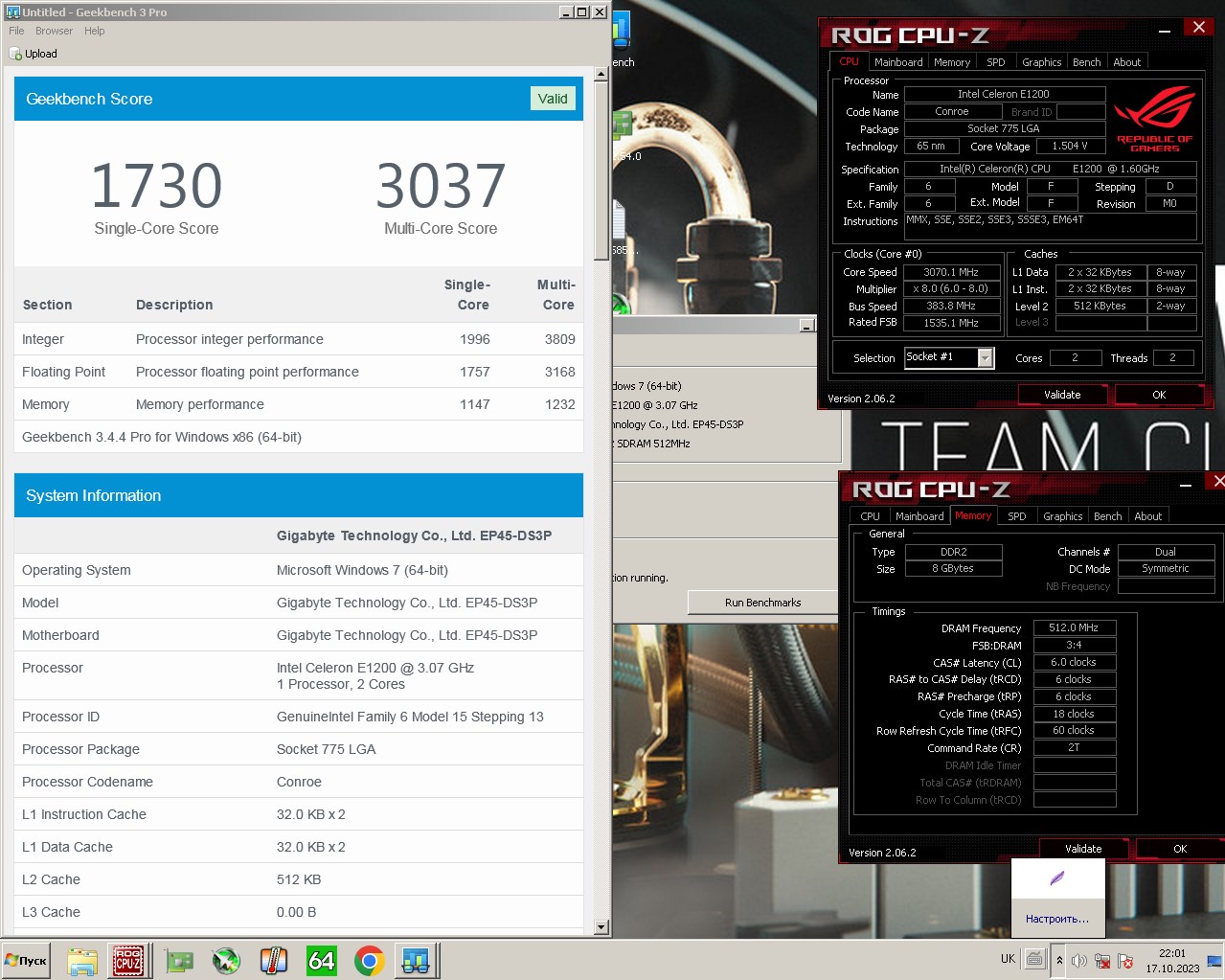Launch Google Chrome from the taskbar
Viewport: 1225px width, 980px height.
point(369,960)
